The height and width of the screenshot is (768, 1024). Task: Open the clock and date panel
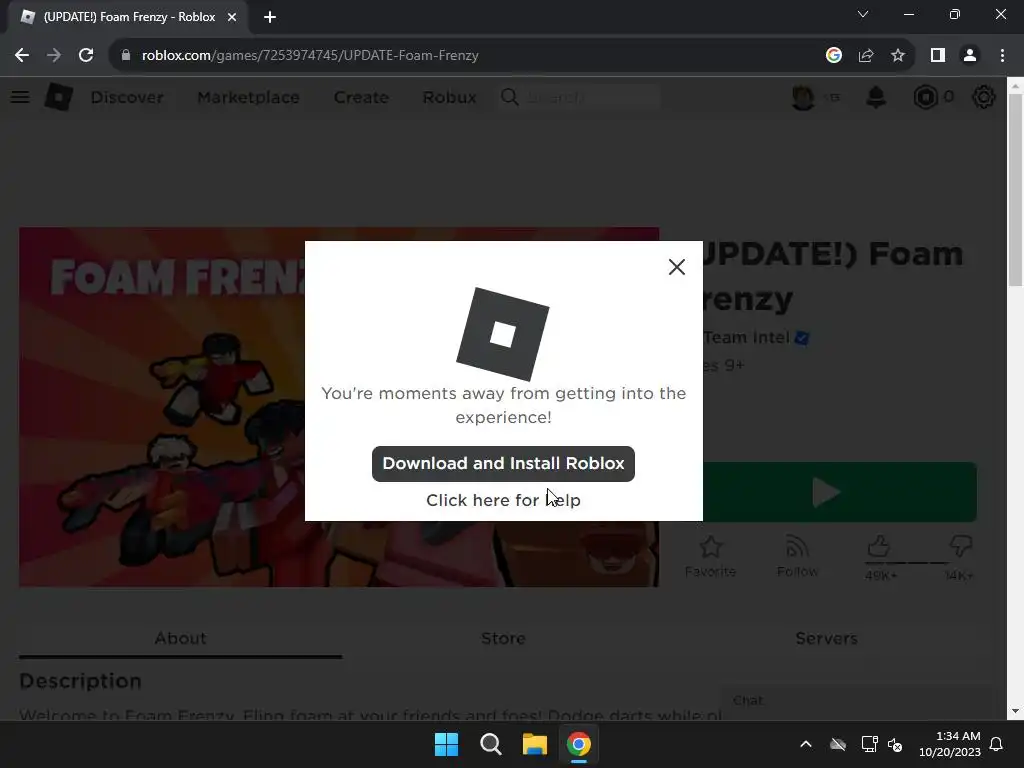pyautogui.click(x=950, y=744)
